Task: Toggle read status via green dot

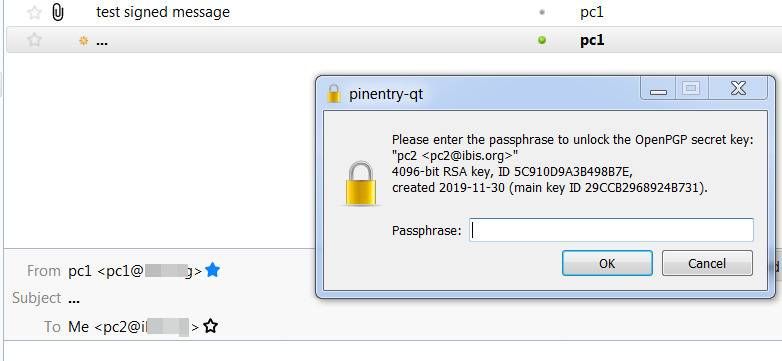Action: pyautogui.click(x=542, y=40)
